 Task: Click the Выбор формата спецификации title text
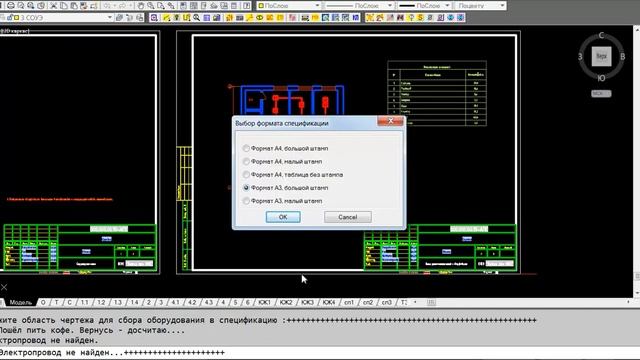point(282,123)
